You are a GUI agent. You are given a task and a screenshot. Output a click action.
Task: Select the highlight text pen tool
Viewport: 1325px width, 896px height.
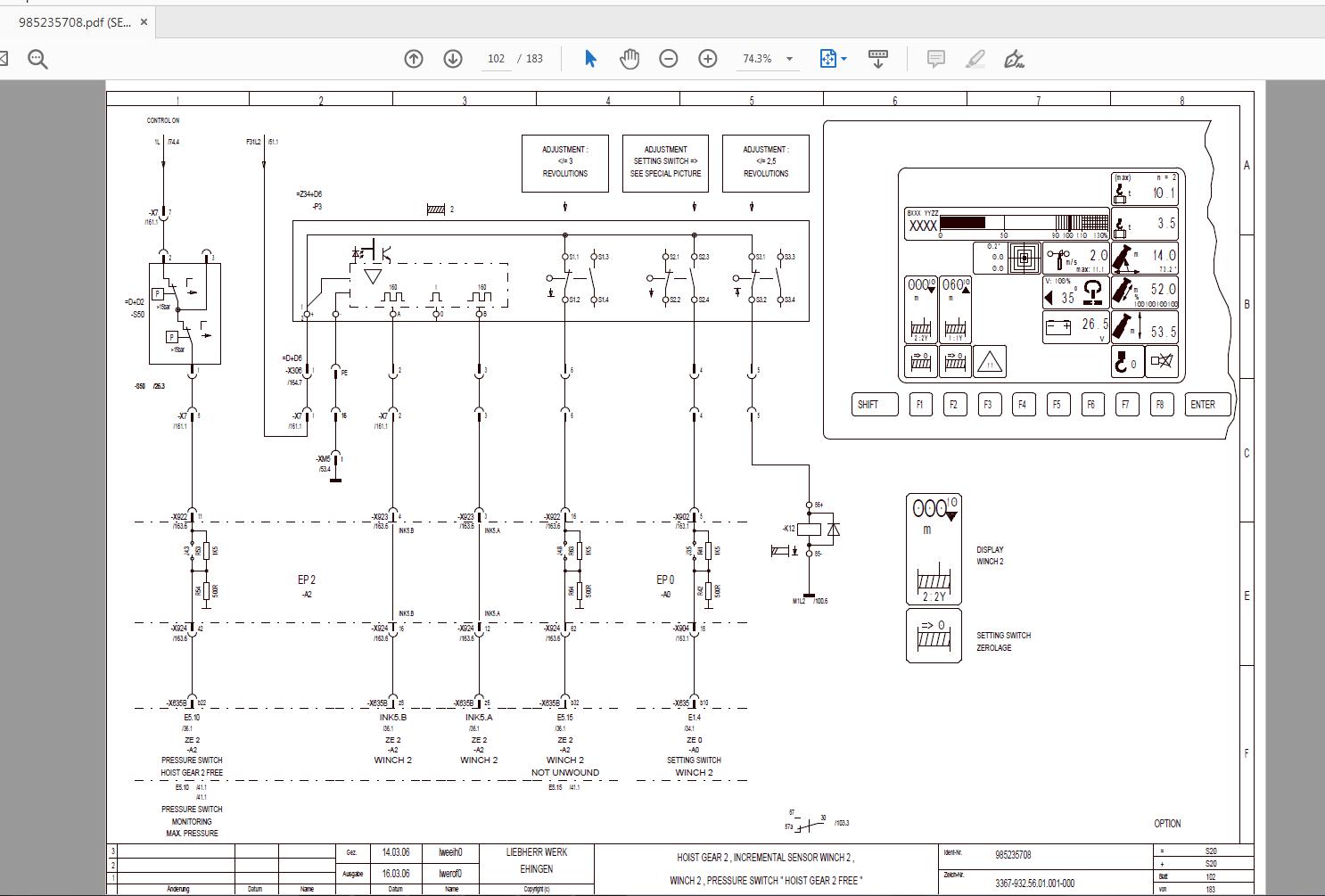975,59
